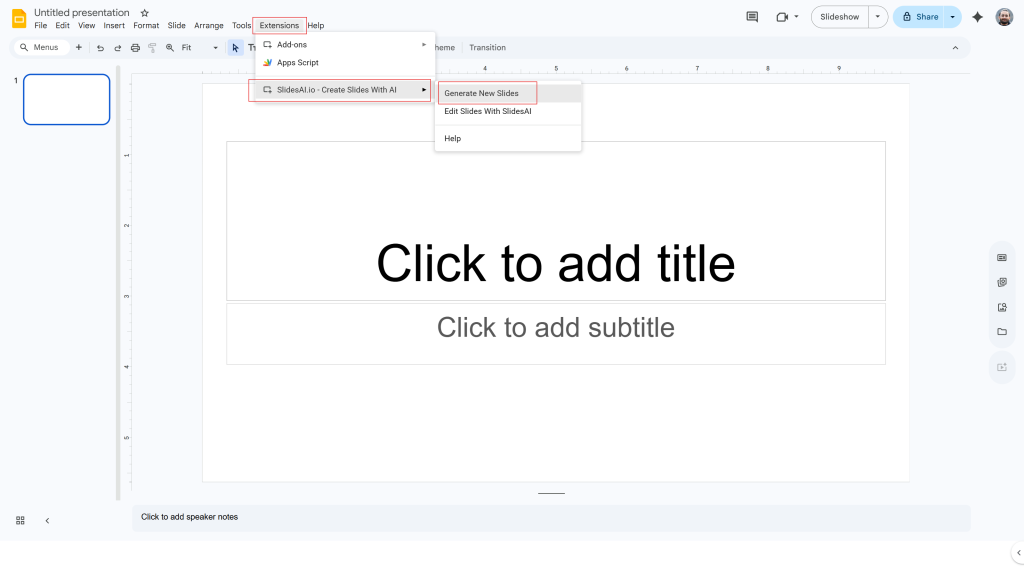This screenshot has width=1024, height=567.
Task: Choose Edit Slides With SlidesAI
Action: coord(488,111)
